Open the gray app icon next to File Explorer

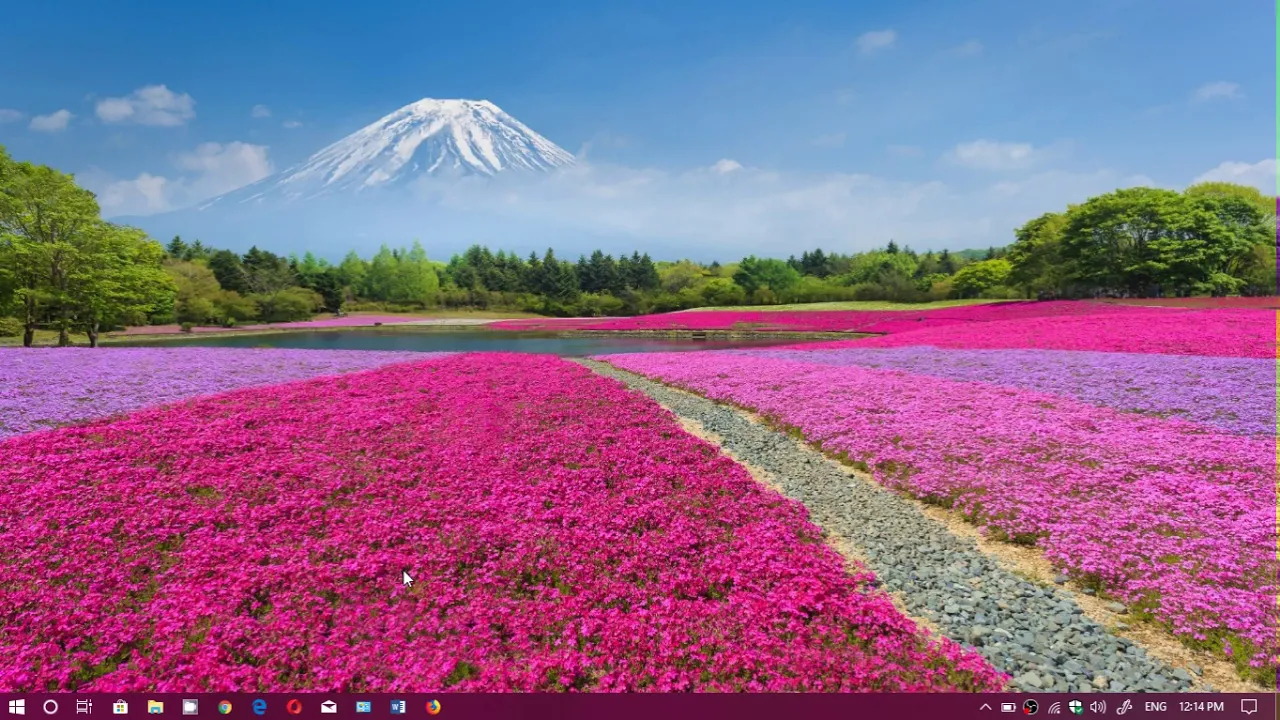pos(190,707)
